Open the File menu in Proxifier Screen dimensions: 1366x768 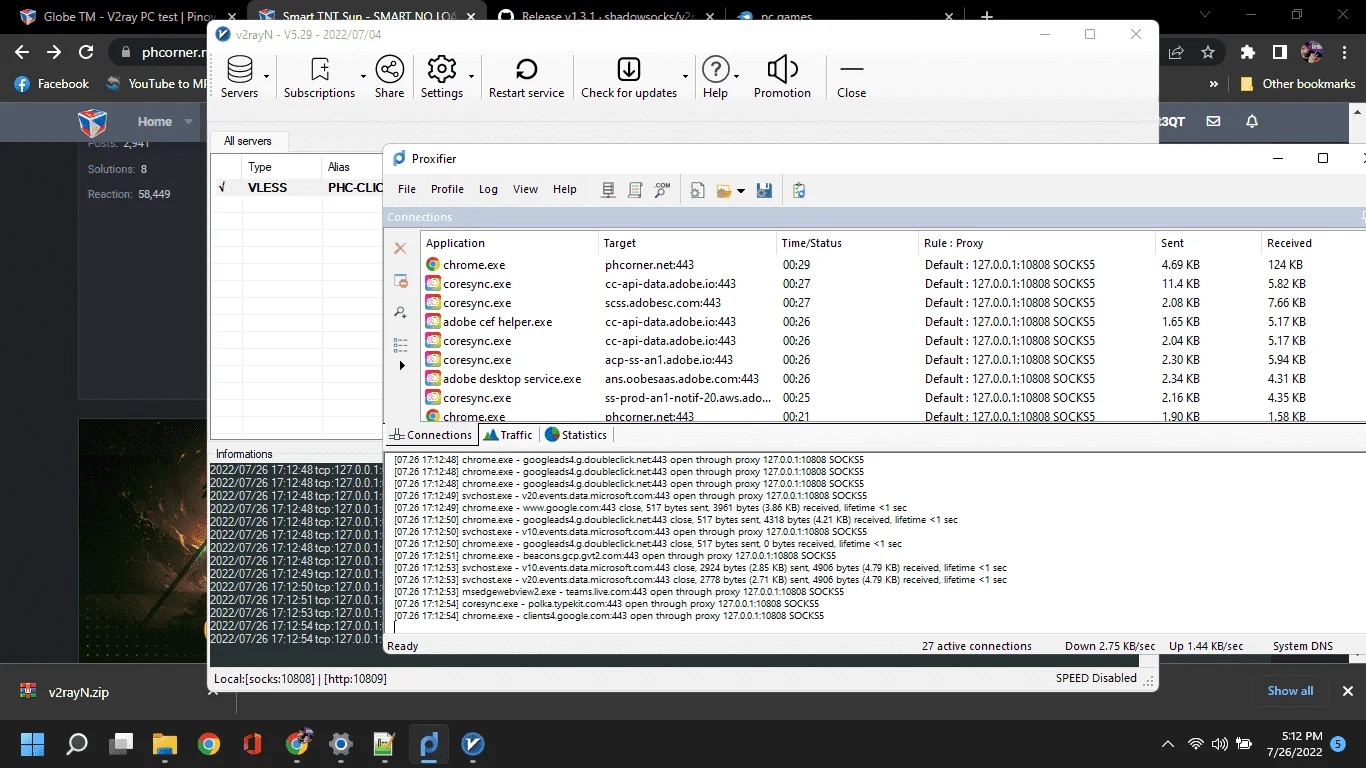click(x=407, y=189)
